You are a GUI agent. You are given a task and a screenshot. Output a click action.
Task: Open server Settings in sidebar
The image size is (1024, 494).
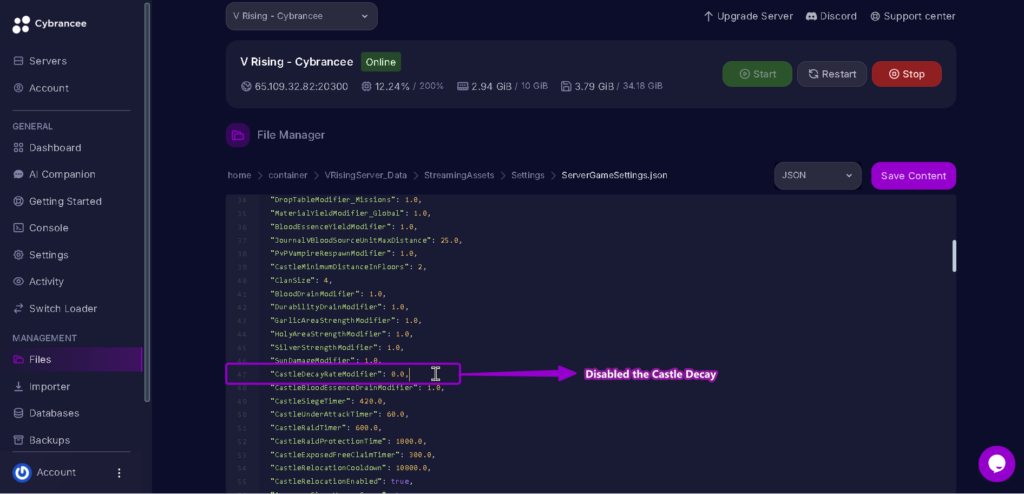point(40,255)
